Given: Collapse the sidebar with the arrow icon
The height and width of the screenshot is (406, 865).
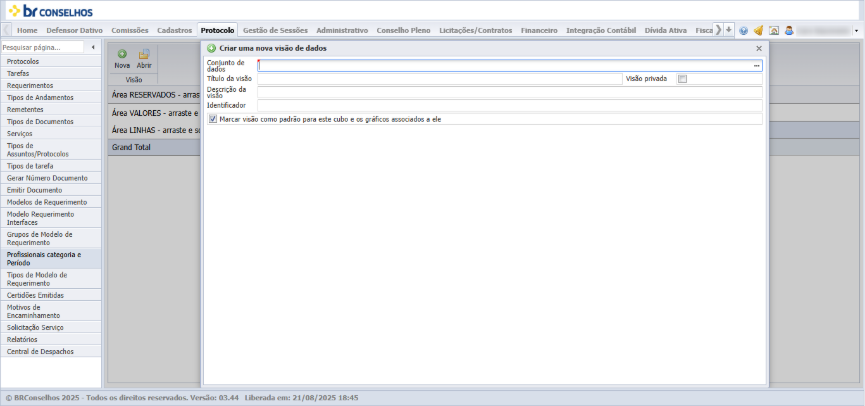Looking at the screenshot, I should coord(93,47).
